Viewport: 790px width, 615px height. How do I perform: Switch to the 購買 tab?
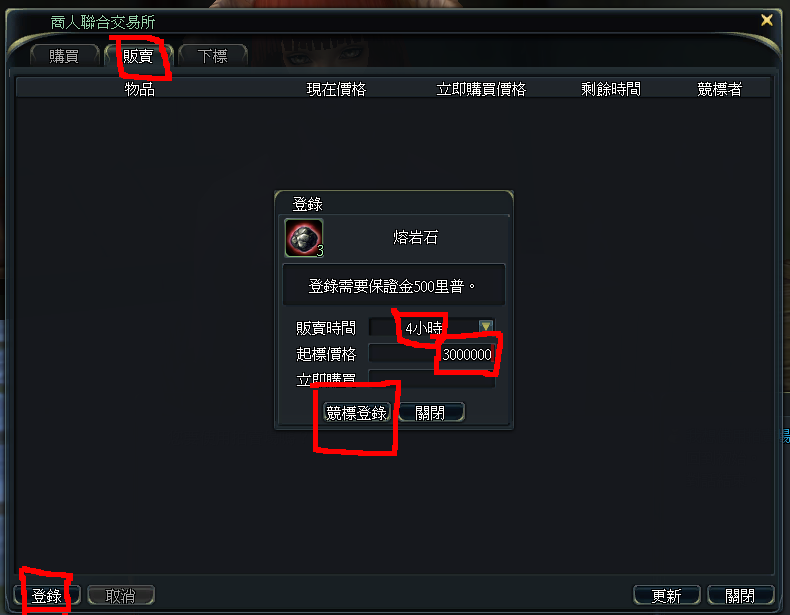[x=64, y=55]
